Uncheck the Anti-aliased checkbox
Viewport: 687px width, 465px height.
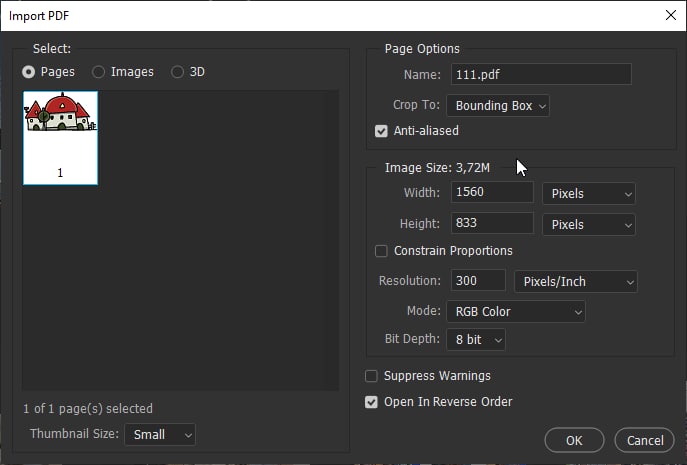coord(381,131)
